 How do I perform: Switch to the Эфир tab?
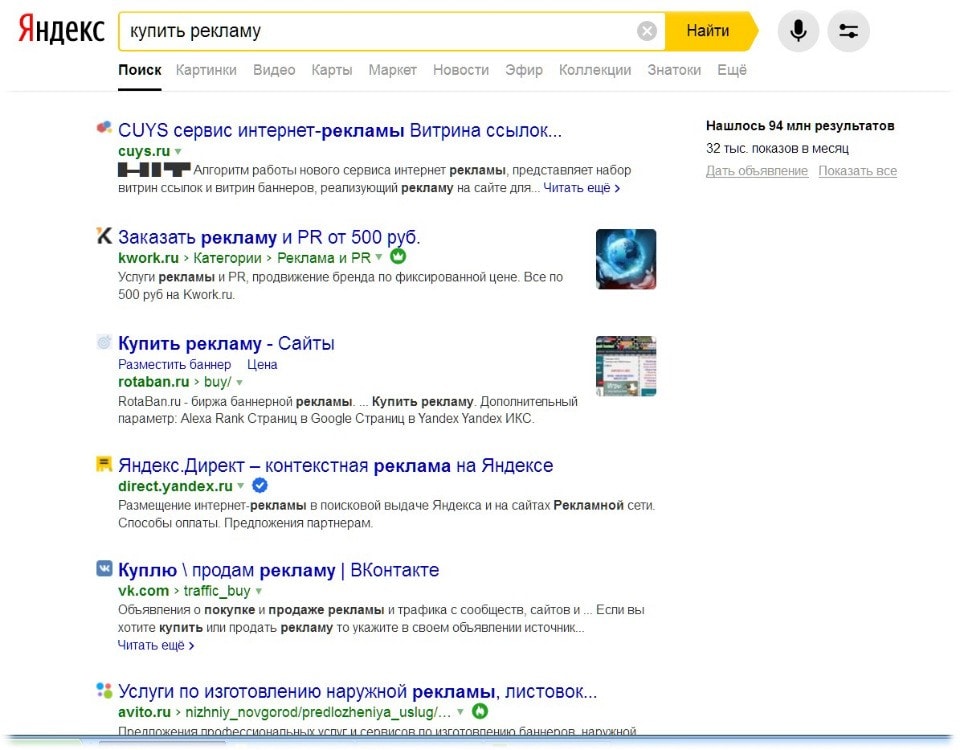coord(524,70)
